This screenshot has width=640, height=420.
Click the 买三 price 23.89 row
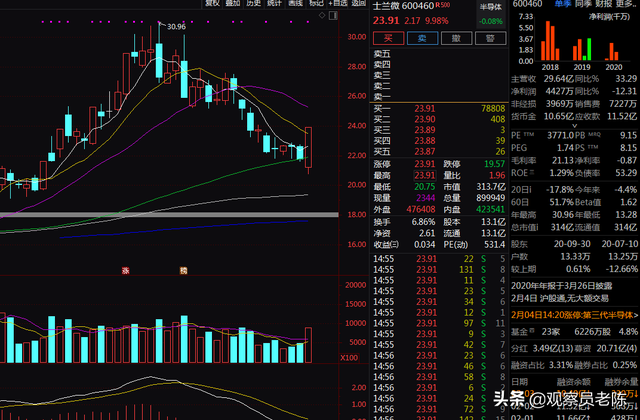tap(439, 130)
